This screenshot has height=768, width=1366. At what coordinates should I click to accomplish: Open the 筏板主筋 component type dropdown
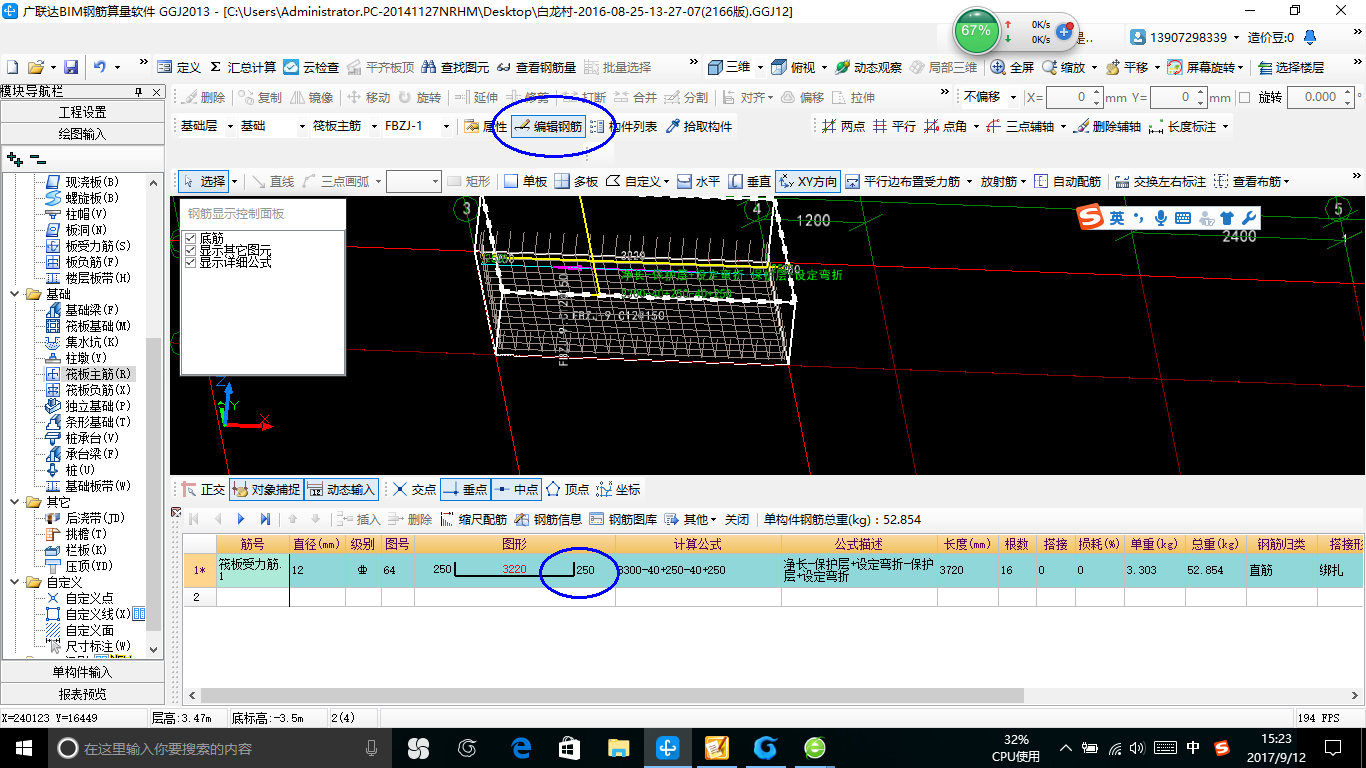[x=374, y=126]
